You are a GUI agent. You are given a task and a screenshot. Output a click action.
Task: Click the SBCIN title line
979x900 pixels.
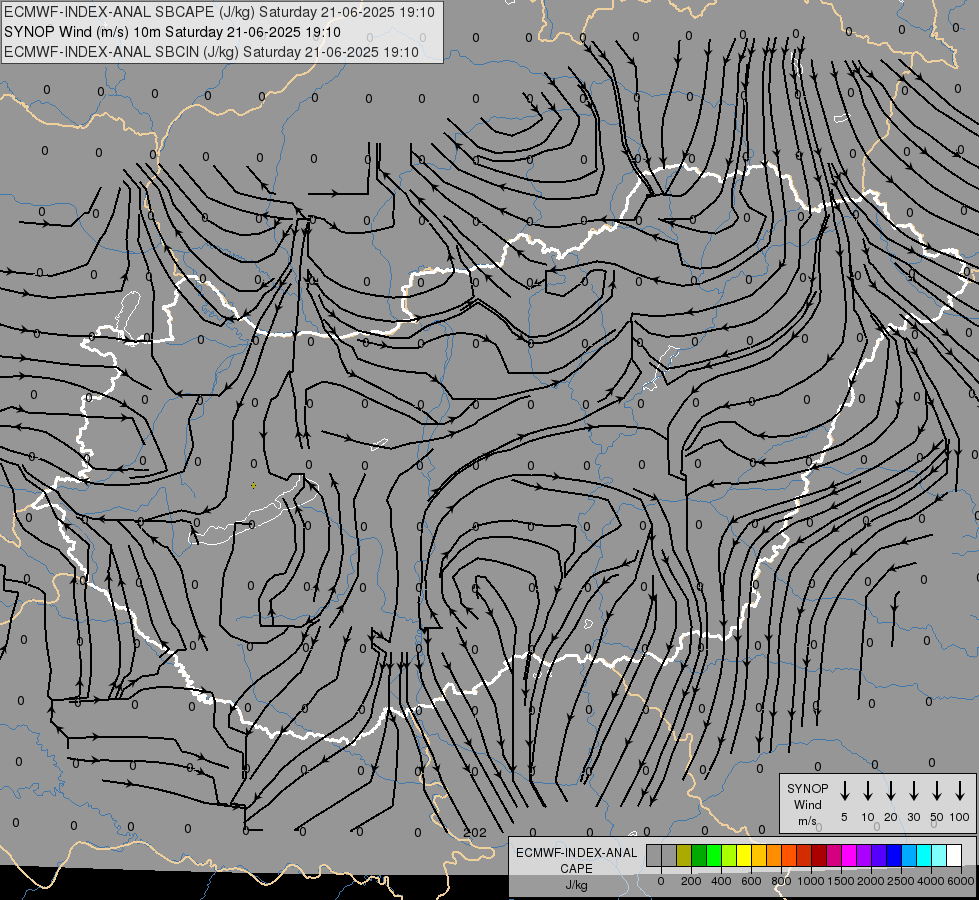pyautogui.click(x=211, y=52)
